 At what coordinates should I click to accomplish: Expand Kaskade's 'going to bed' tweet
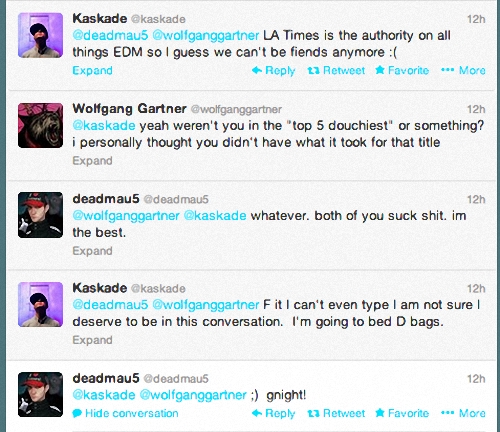pyautogui.click(x=92, y=340)
